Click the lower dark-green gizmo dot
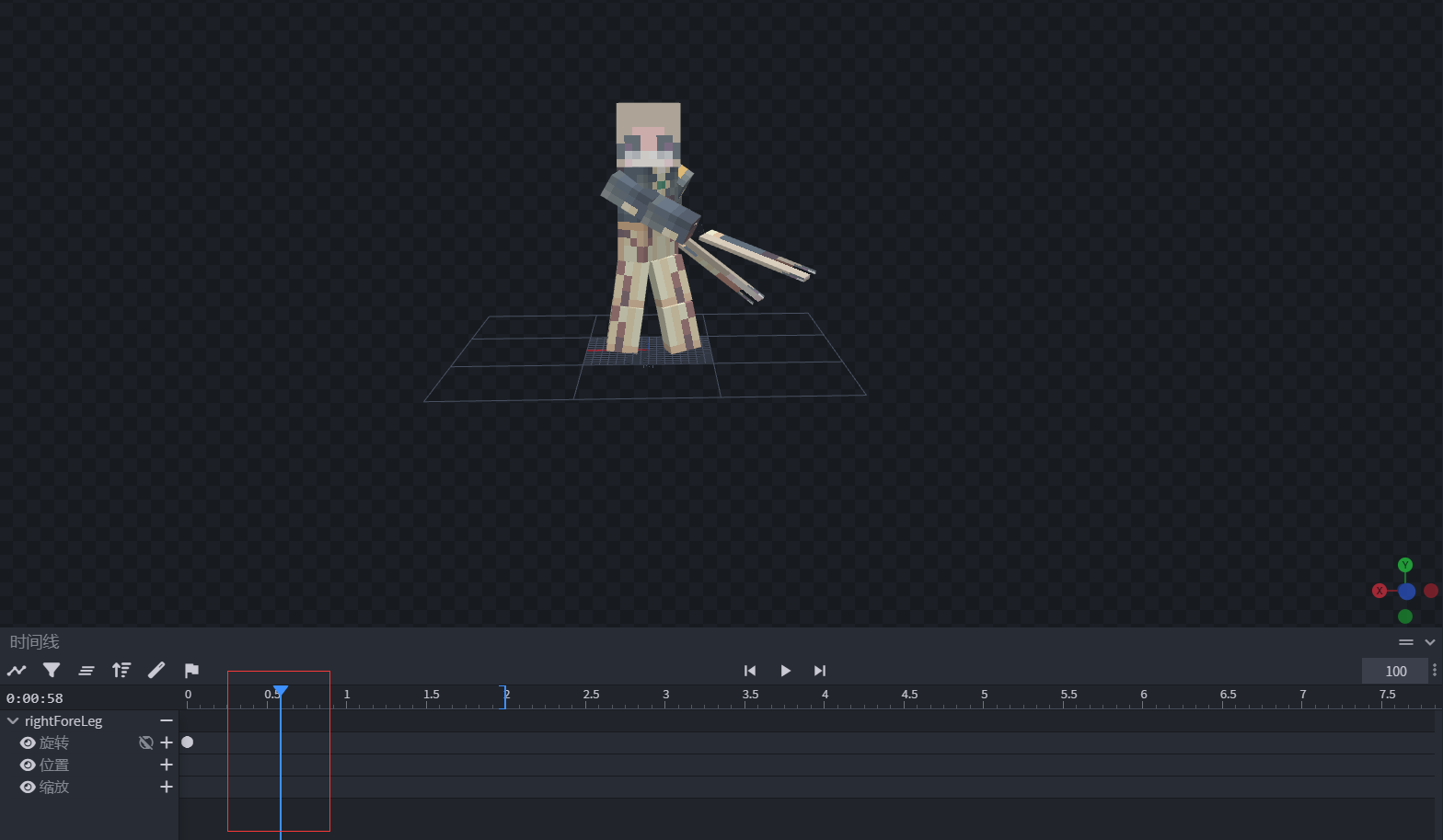Image resolution: width=1443 pixels, height=840 pixels. tap(1405, 616)
